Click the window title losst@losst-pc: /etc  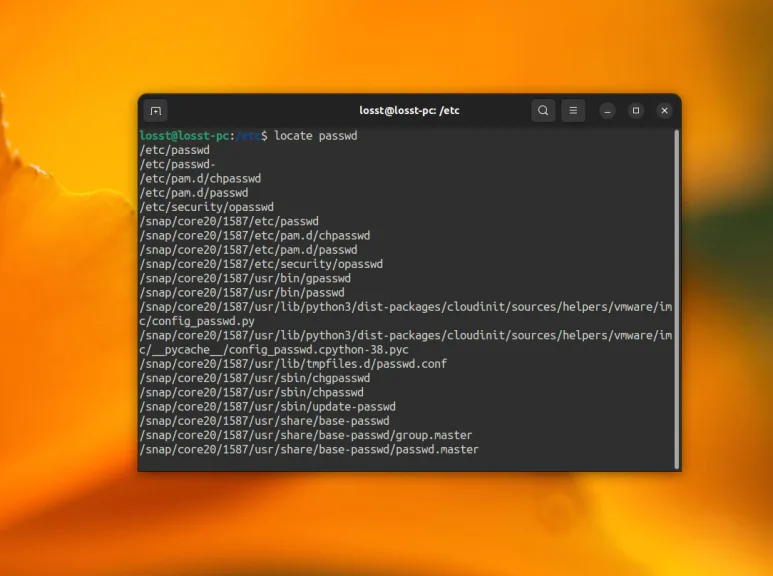point(409,110)
